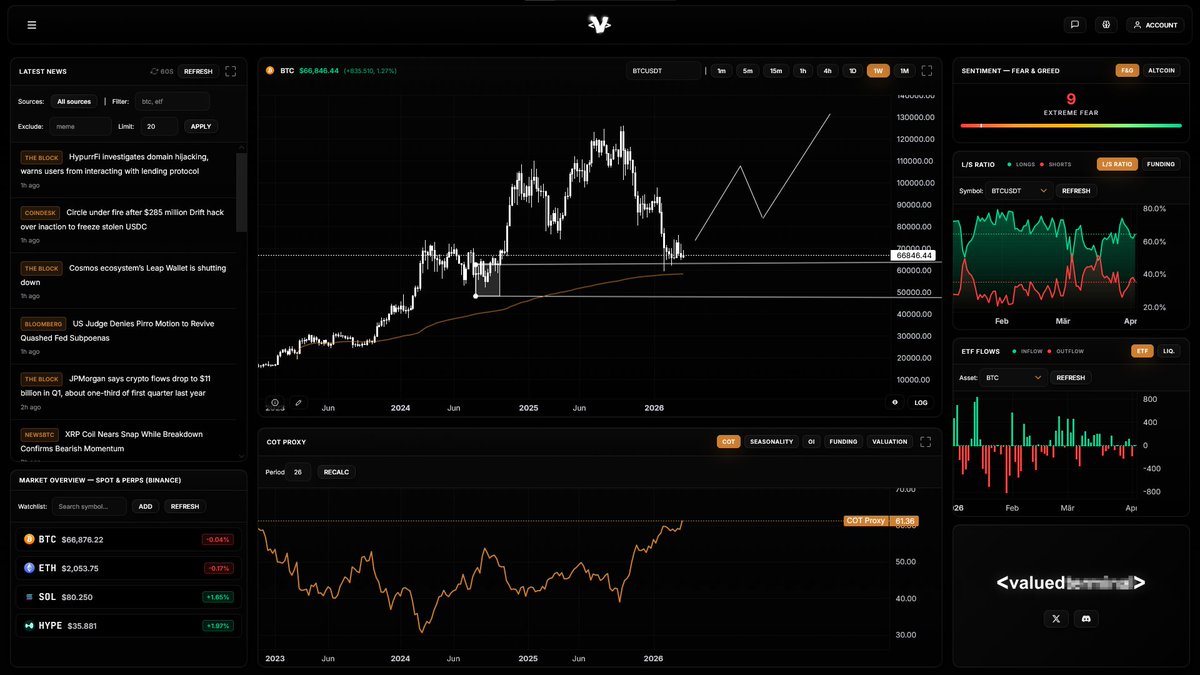This screenshot has height=675, width=1200.
Task: Select the F&G sentiment toggle
Action: click(x=1126, y=71)
